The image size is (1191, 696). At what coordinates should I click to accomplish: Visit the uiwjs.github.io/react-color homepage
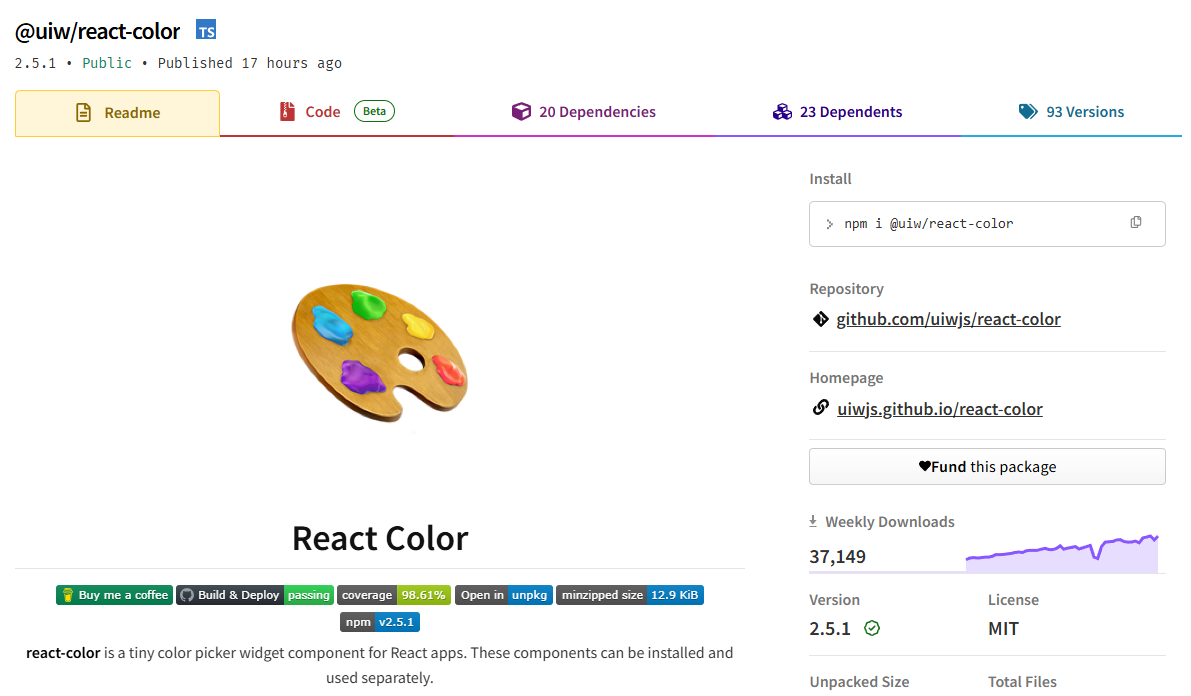[x=939, y=408]
